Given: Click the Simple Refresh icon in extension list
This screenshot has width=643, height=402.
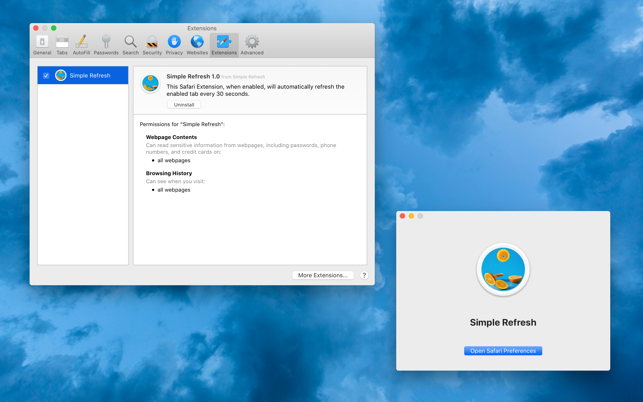Looking at the screenshot, I should tap(61, 75).
